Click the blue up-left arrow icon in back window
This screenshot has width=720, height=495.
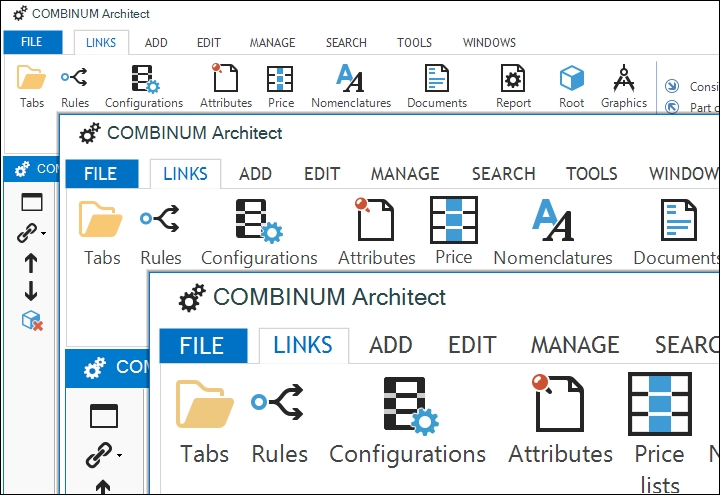click(x=672, y=107)
